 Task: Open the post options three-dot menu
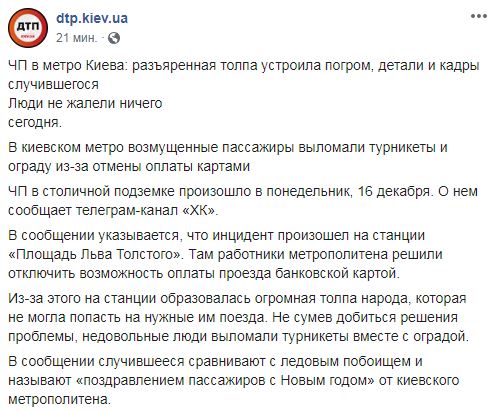pos(478,16)
